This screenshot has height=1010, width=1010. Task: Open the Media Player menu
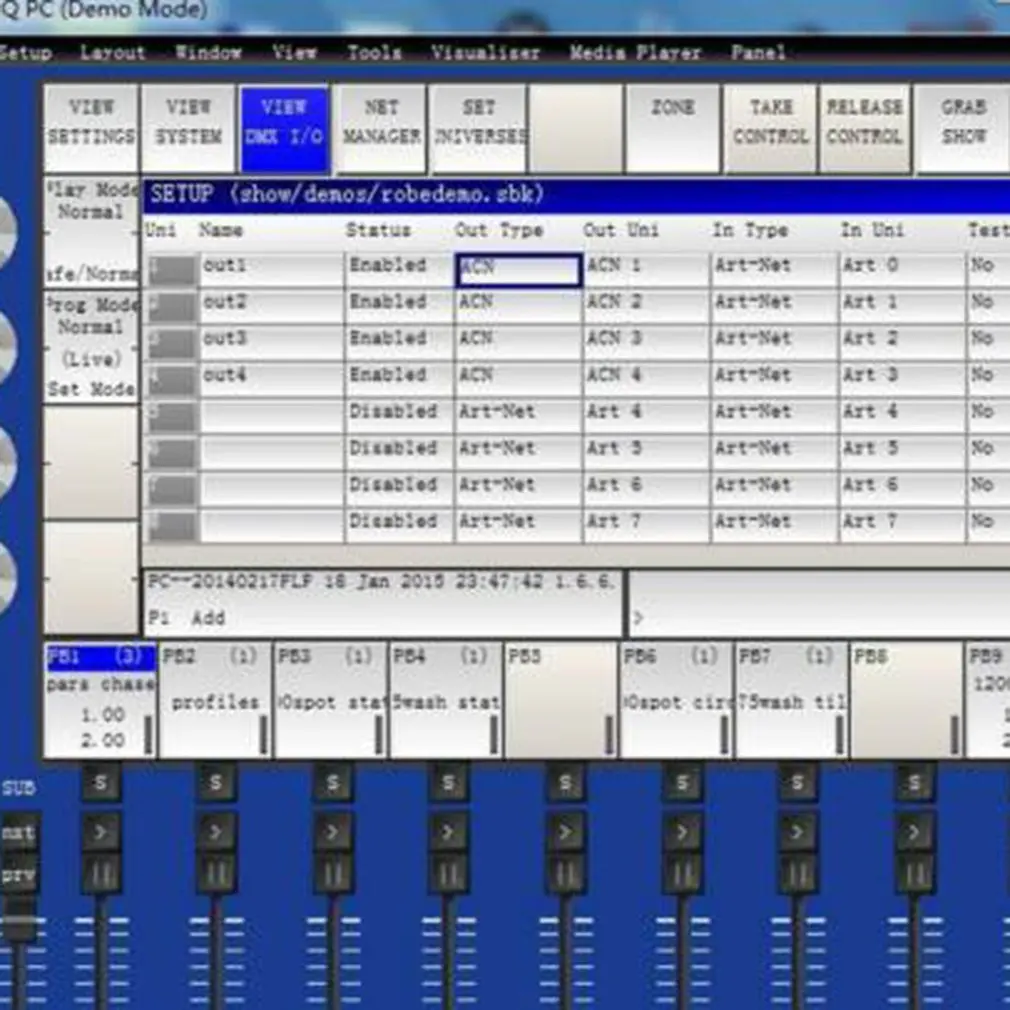634,52
